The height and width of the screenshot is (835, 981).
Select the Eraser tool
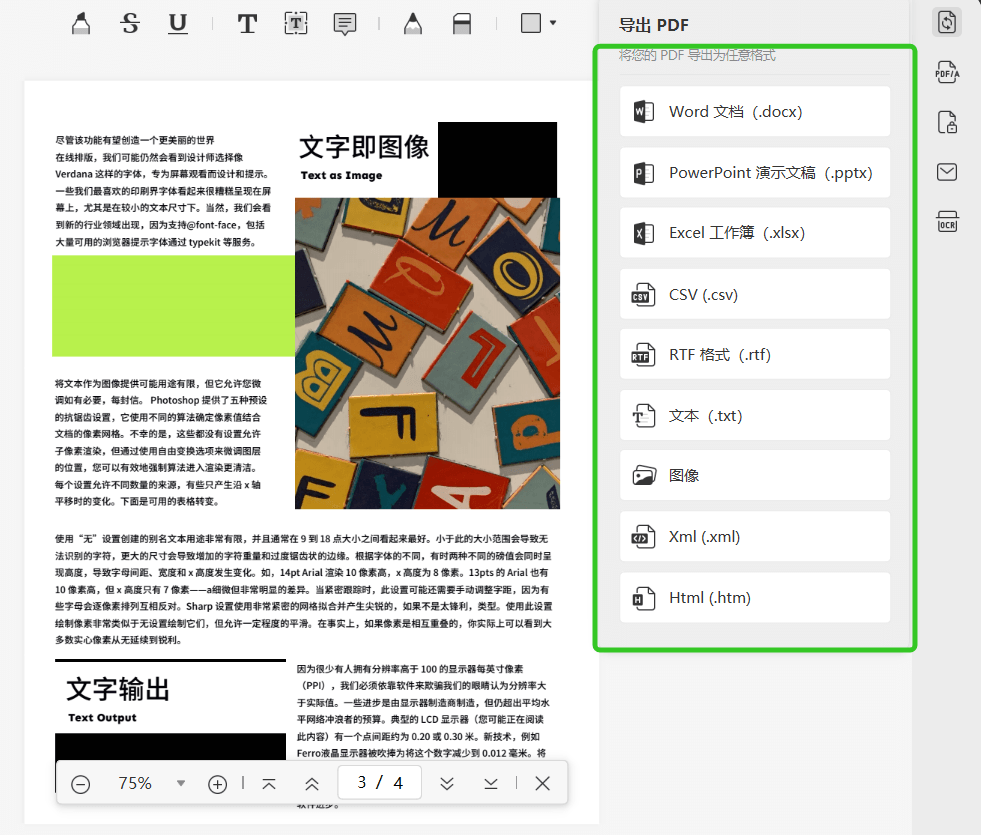pos(461,22)
